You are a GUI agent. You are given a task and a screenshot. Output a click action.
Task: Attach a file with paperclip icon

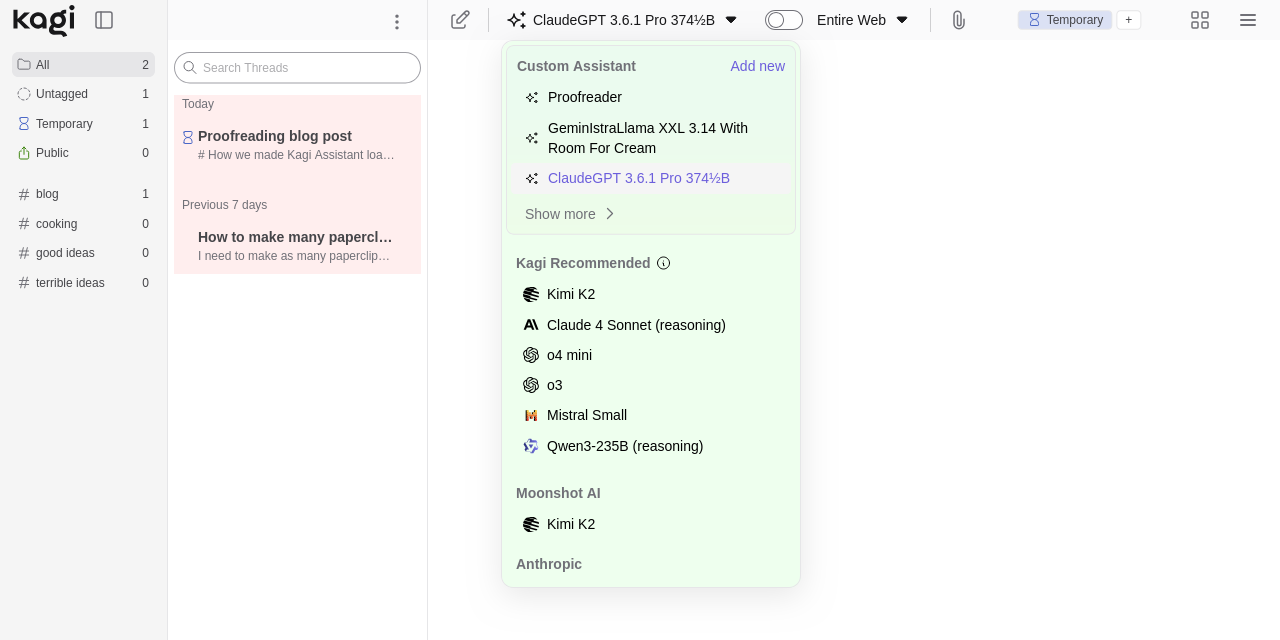click(958, 20)
